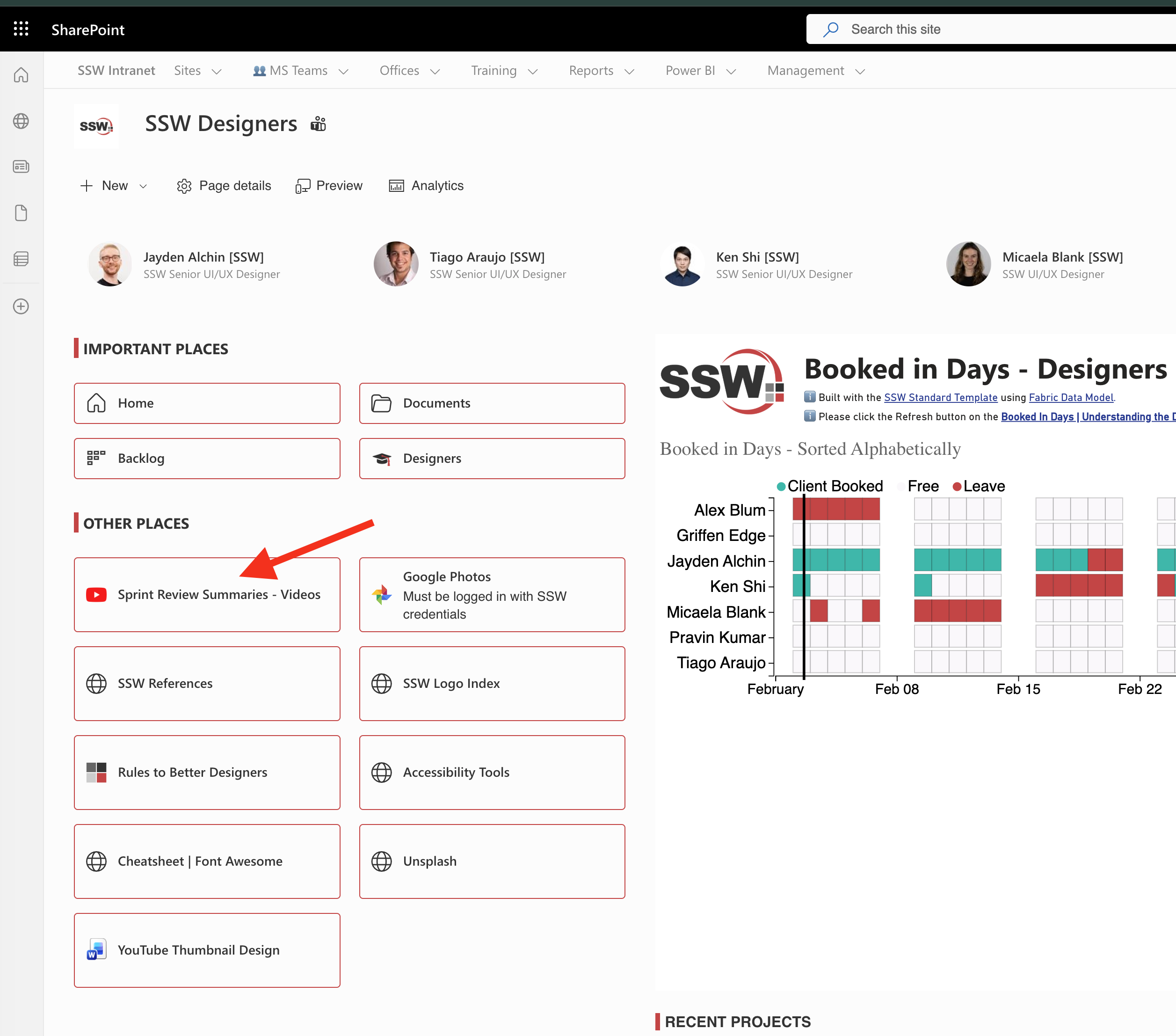Open Micaela Blank's profile photo
The height and width of the screenshot is (1036, 1176).
969,264
